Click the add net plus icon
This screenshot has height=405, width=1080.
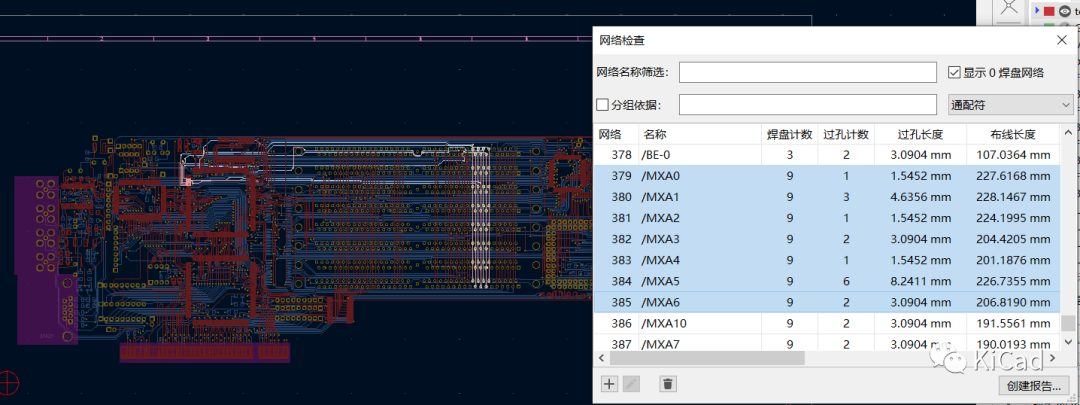[x=610, y=384]
